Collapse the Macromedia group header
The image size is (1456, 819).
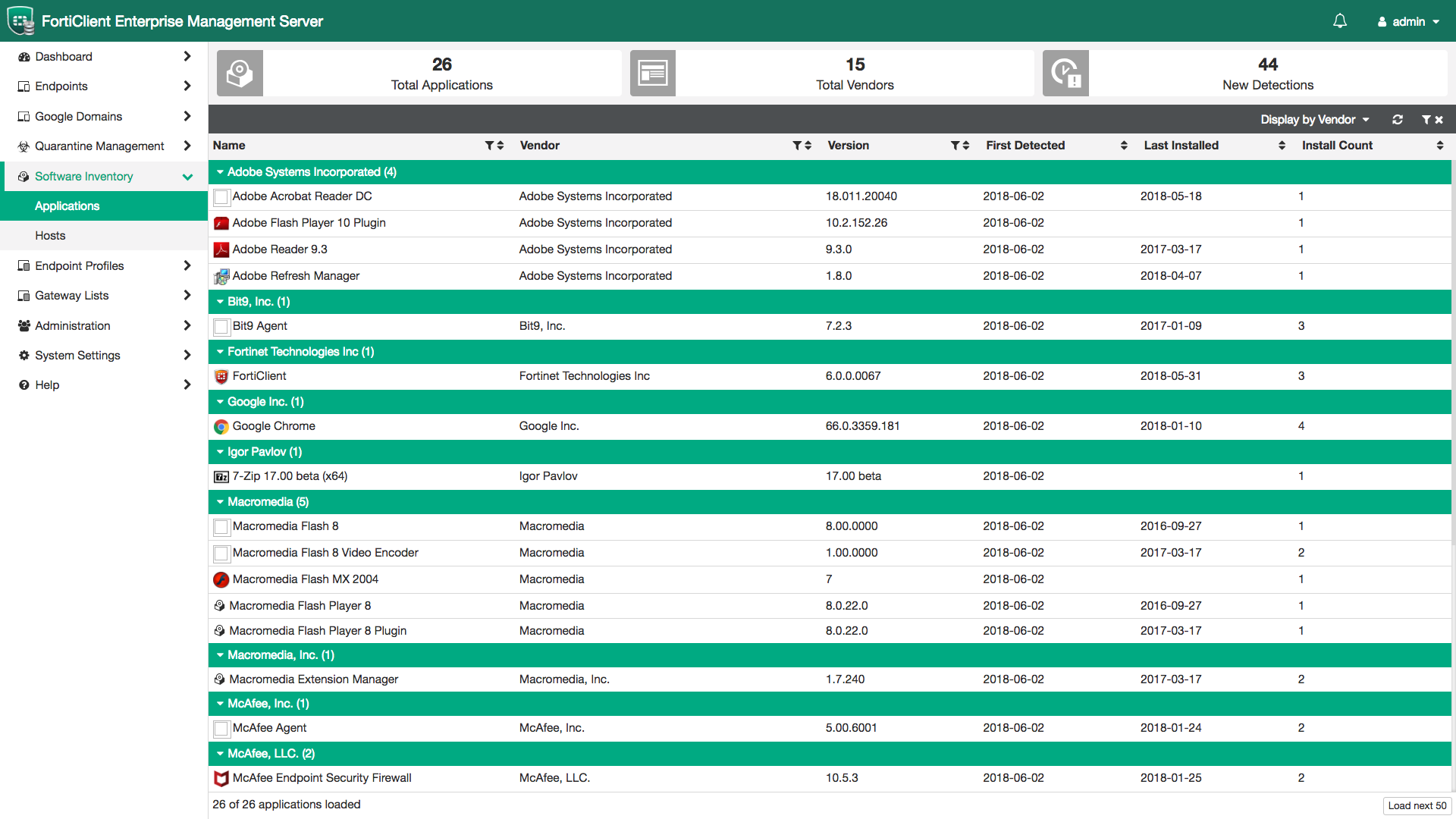[220, 502]
